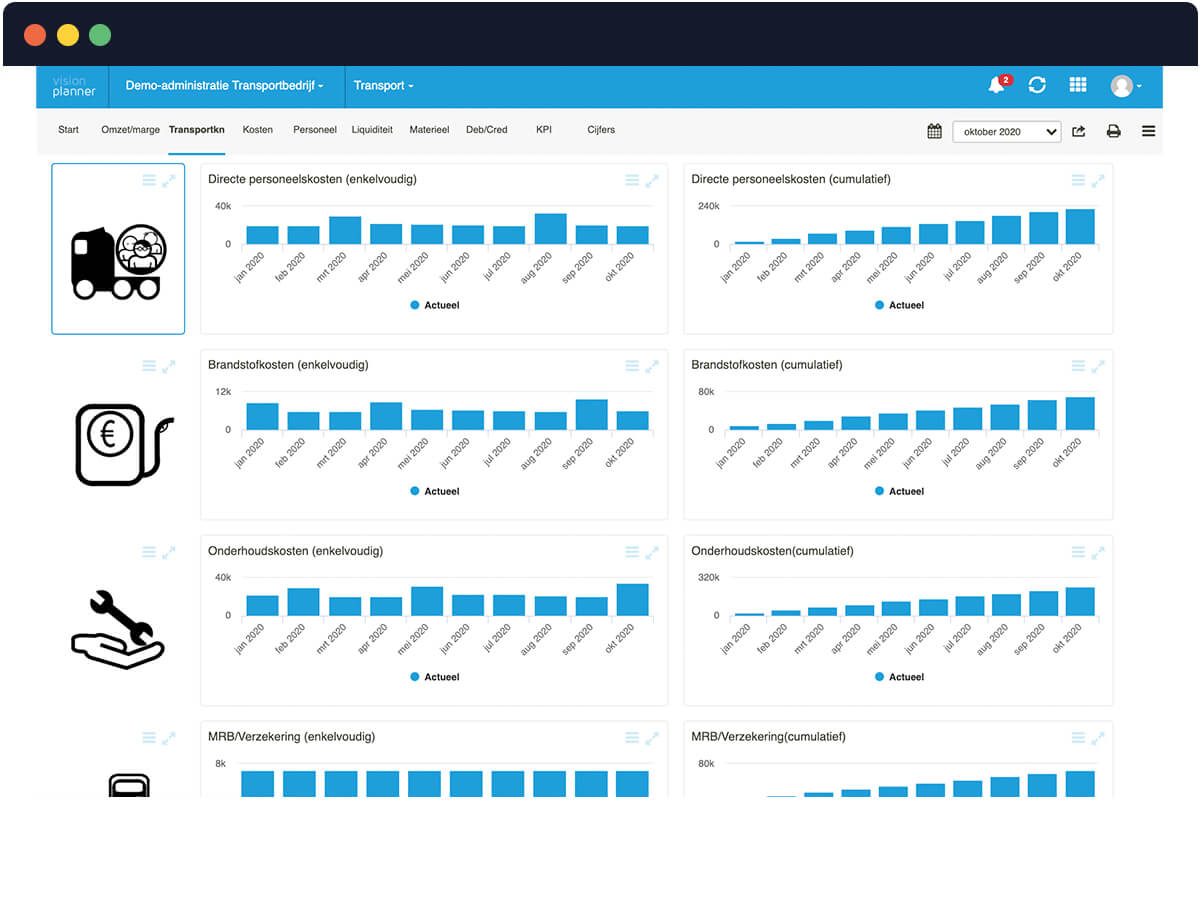Open menu of Directe personeelskosten (enkelvoudig) chart

[x=632, y=180]
